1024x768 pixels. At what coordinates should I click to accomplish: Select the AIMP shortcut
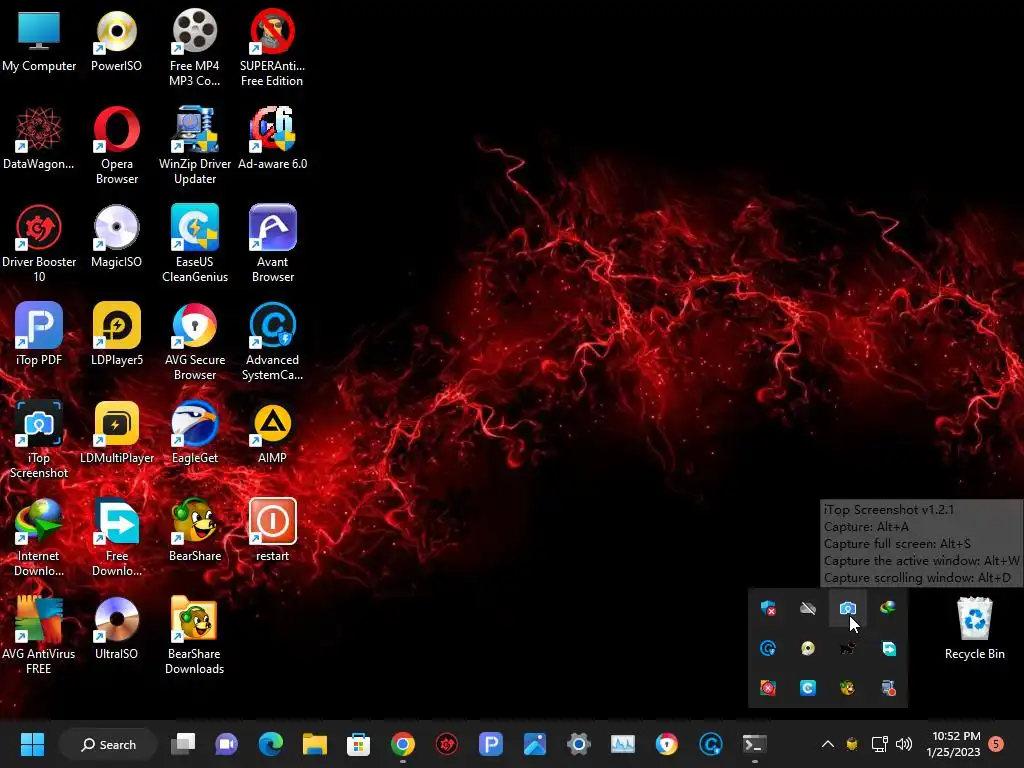(x=272, y=433)
